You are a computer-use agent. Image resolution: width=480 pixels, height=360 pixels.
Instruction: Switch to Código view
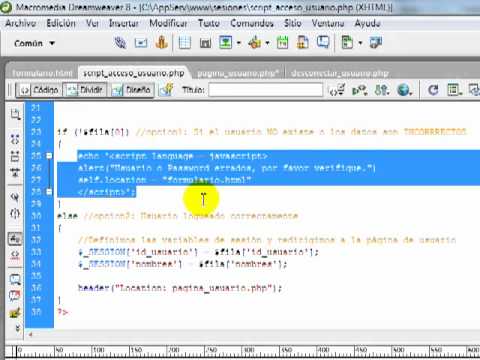(x=39, y=90)
